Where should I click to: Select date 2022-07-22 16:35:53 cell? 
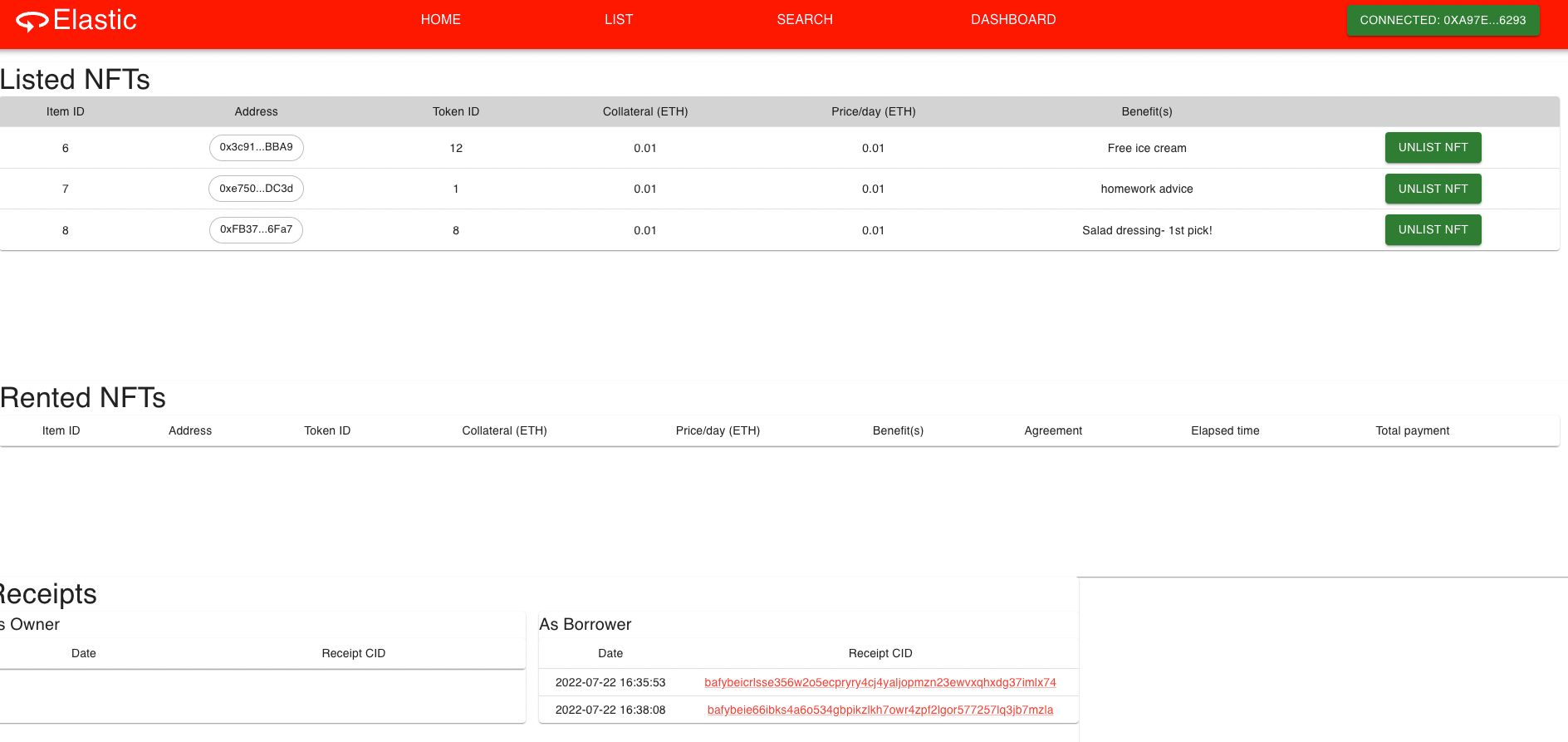coord(610,682)
